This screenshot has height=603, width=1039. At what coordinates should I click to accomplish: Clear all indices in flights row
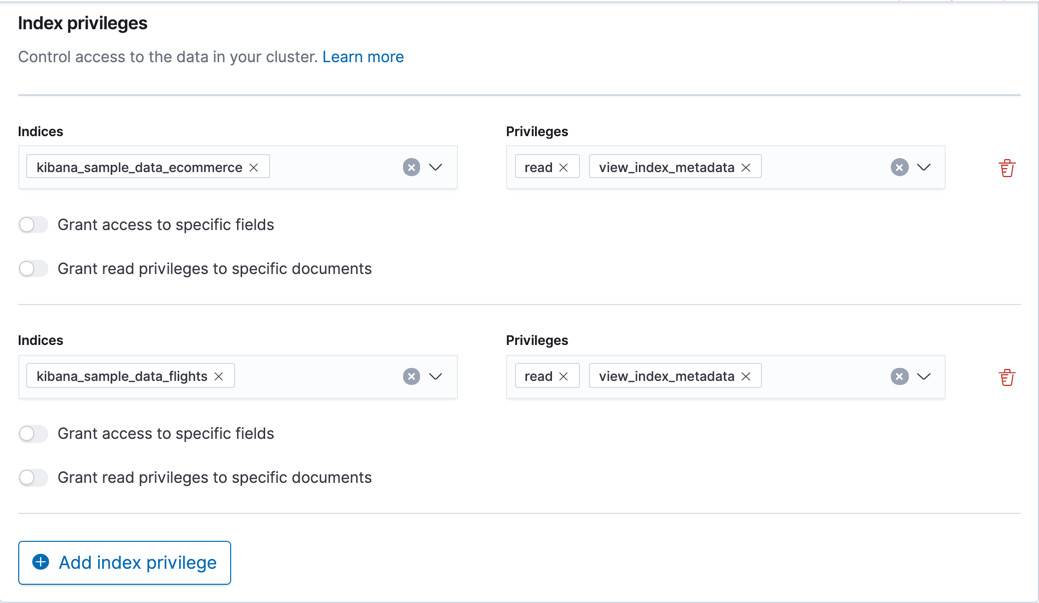[x=411, y=376]
